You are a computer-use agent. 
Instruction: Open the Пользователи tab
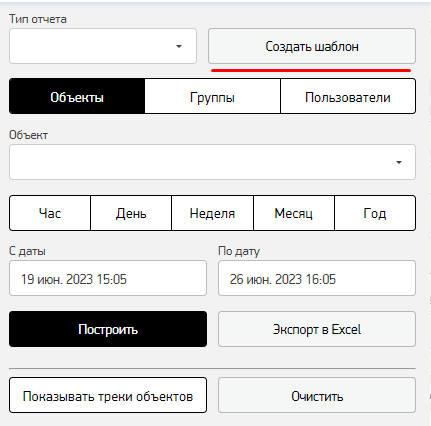[348, 96]
